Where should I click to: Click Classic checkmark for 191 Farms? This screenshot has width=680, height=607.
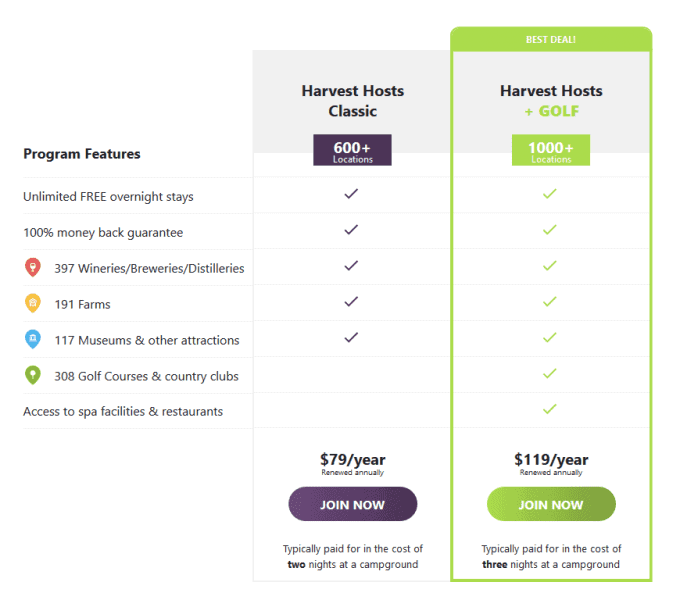351,301
